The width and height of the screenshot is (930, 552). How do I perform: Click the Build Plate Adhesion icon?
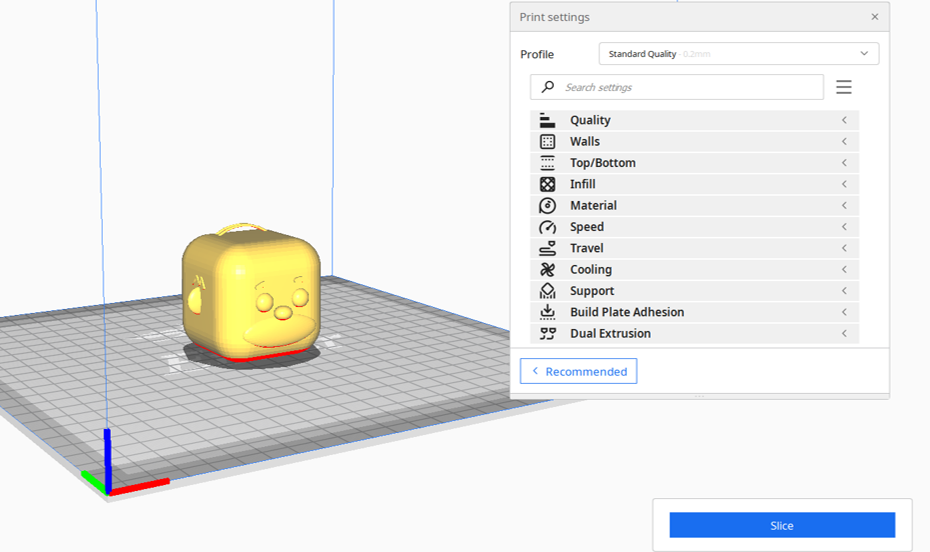[547, 312]
